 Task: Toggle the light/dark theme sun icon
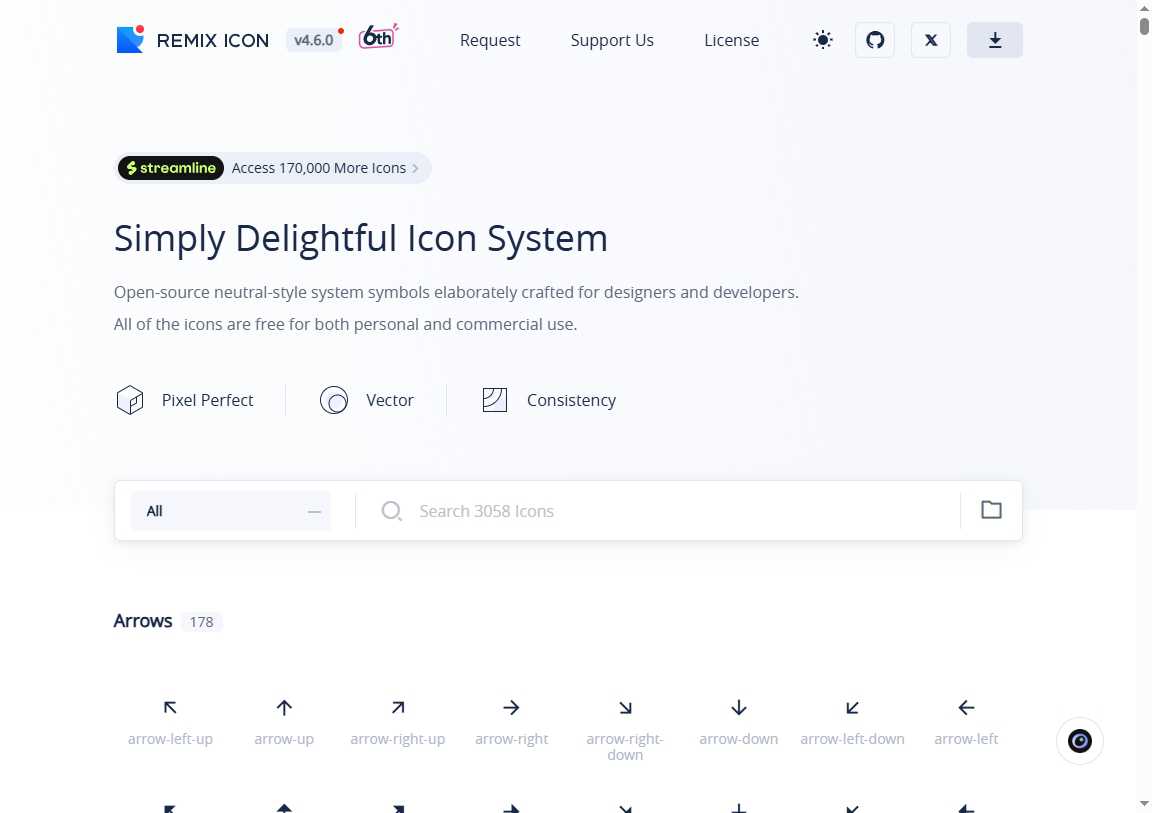(823, 40)
